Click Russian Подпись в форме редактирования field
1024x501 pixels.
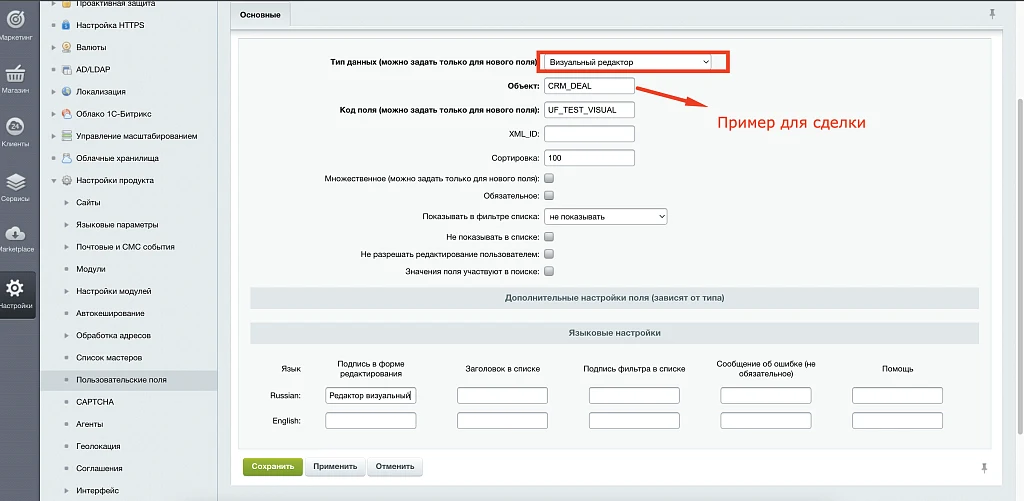[370, 395]
